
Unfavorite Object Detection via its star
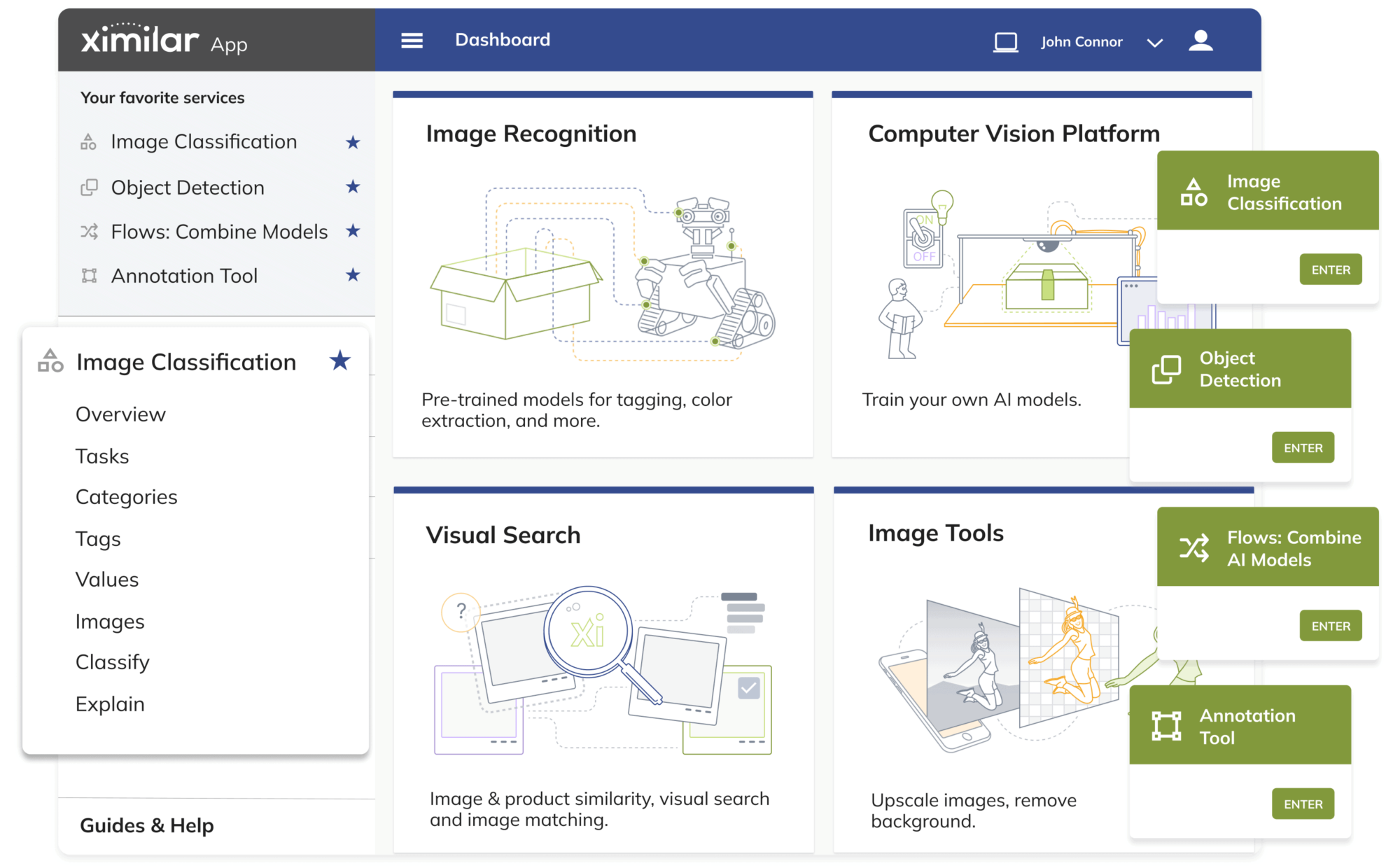coord(353,187)
